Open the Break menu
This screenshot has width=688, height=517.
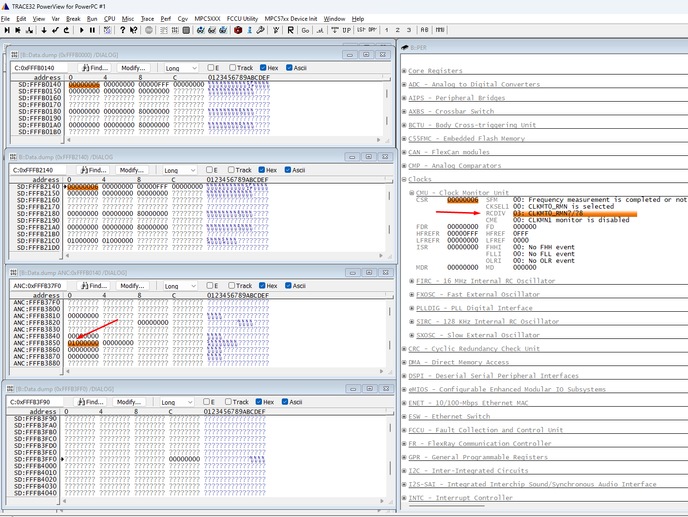(73, 19)
